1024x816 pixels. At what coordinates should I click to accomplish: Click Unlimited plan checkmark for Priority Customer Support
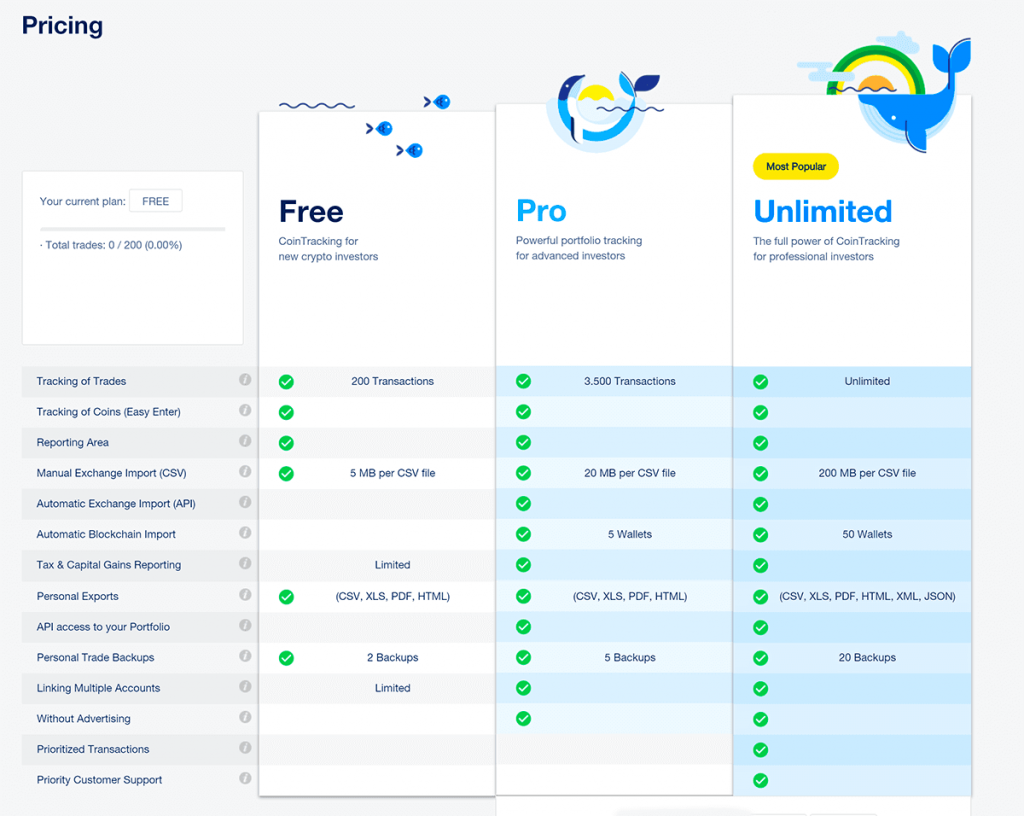click(760, 781)
